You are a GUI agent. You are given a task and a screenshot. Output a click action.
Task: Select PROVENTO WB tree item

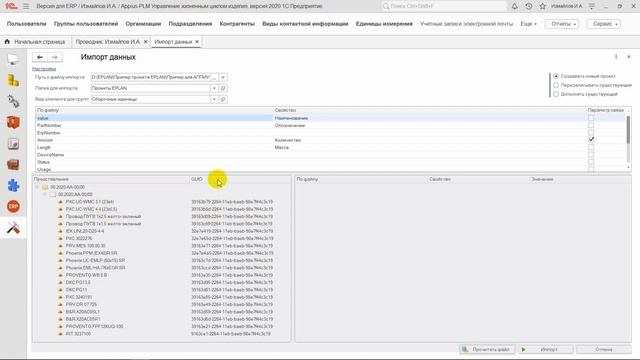[86, 275]
